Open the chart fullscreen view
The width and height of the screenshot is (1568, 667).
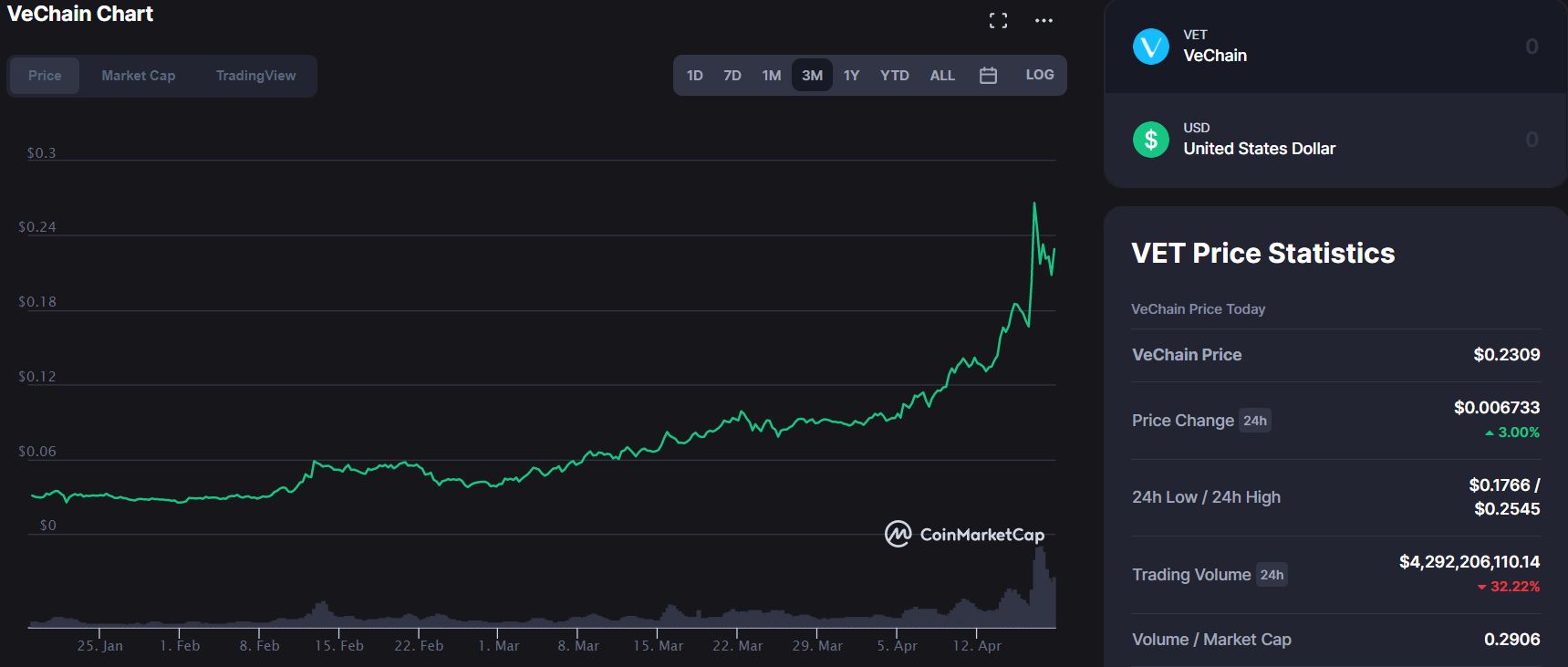click(x=998, y=19)
